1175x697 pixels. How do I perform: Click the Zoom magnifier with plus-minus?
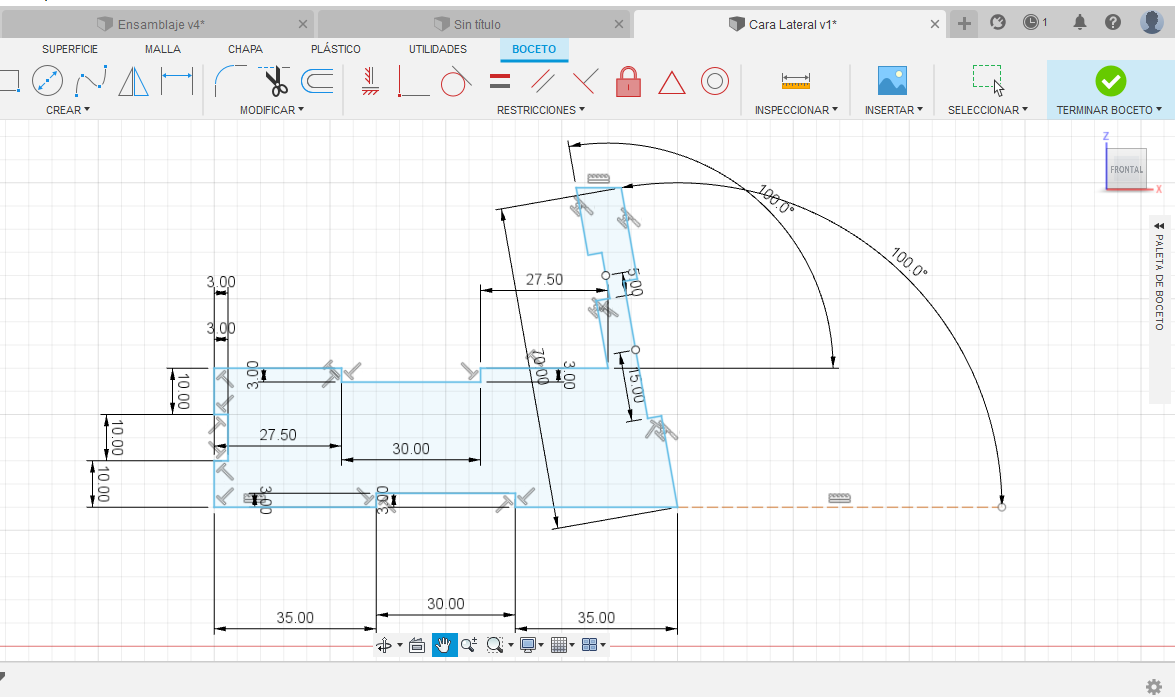pyautogui.click(x=469, y=645)
